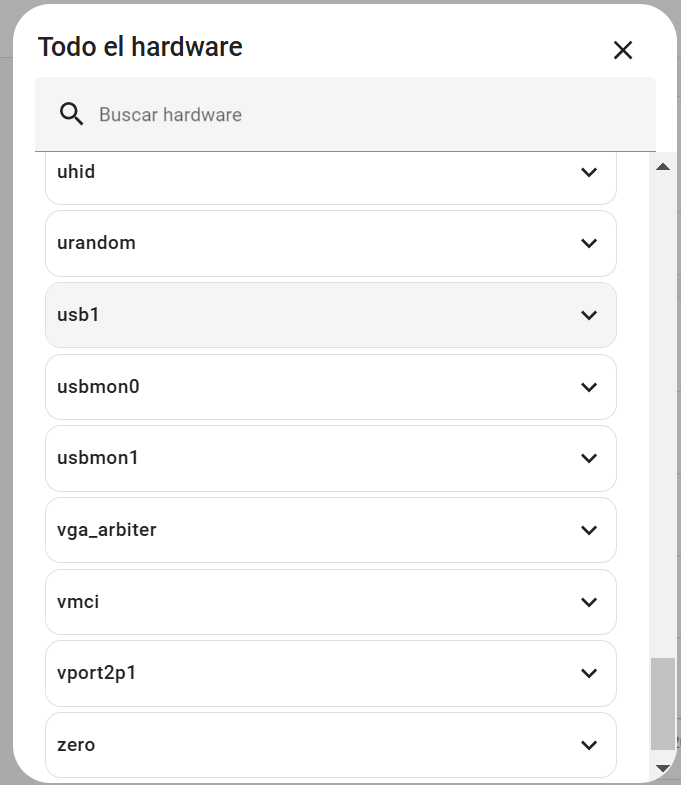Expand the zero chevron arrow
This screenshot has height=785, width=681.
pyautogui.click(x=589, y=745)
